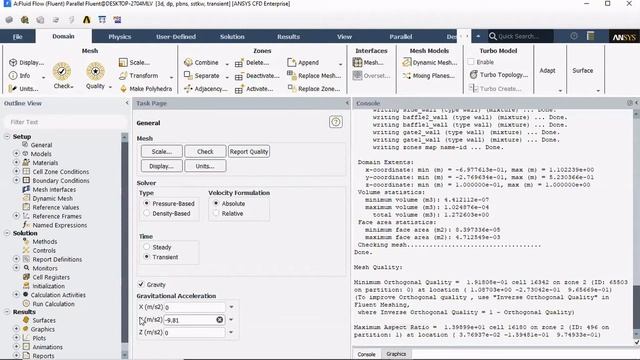Click the mesh Info icon

pos(13,76)
